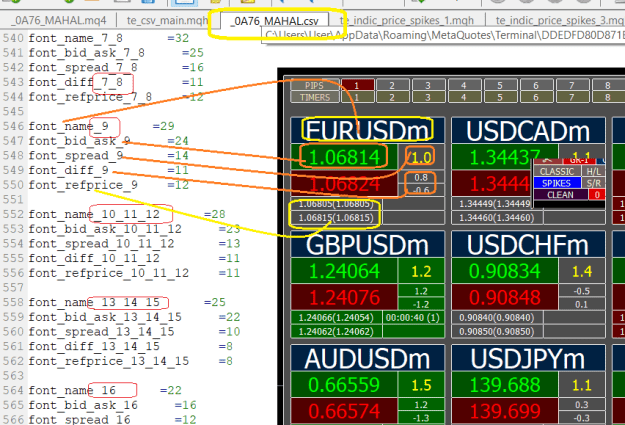Click the hand icon in popup panel
The image size is (625, 425).
(547, 160)
